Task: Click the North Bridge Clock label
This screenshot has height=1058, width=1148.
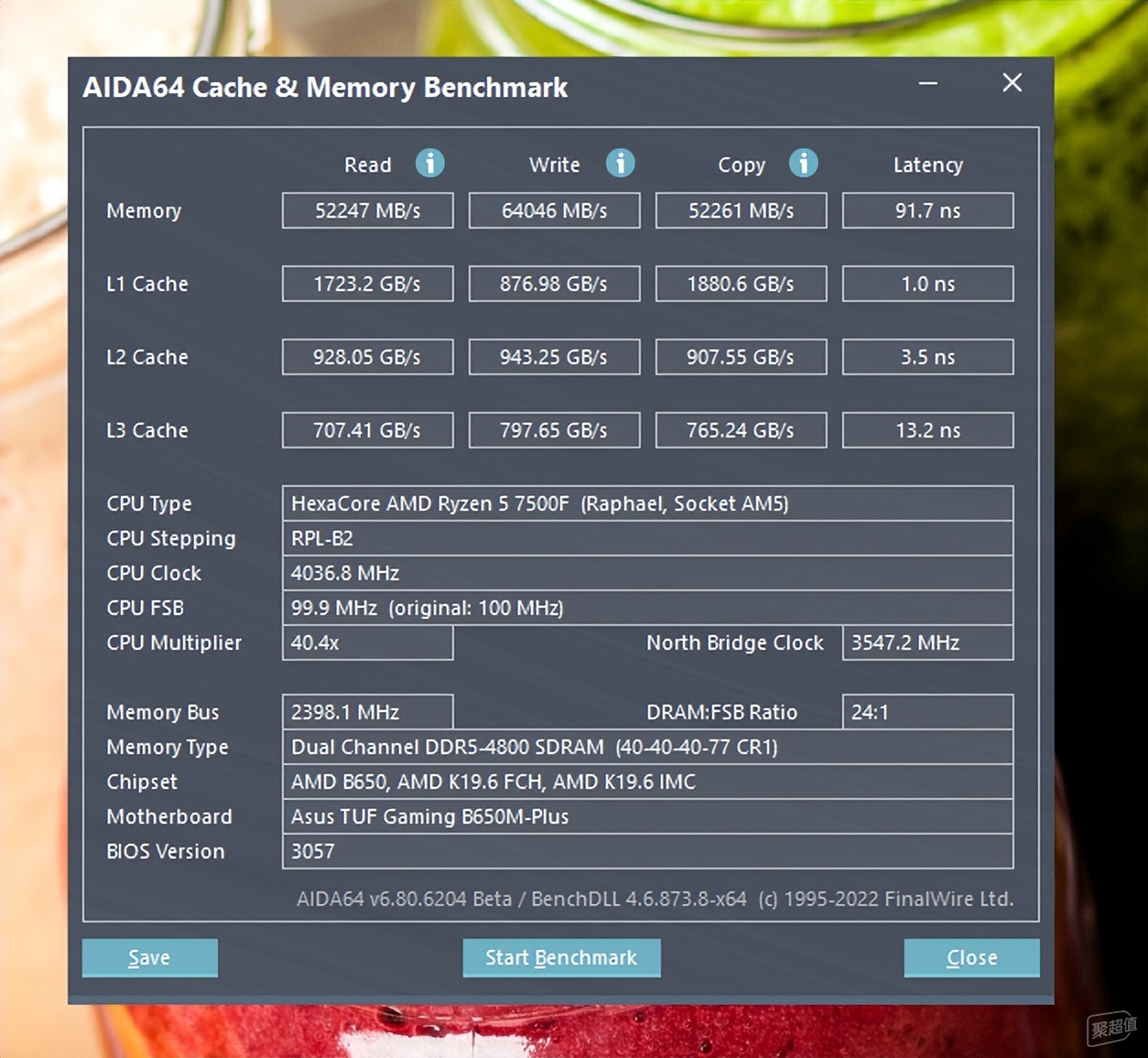Action: (735, 643)
